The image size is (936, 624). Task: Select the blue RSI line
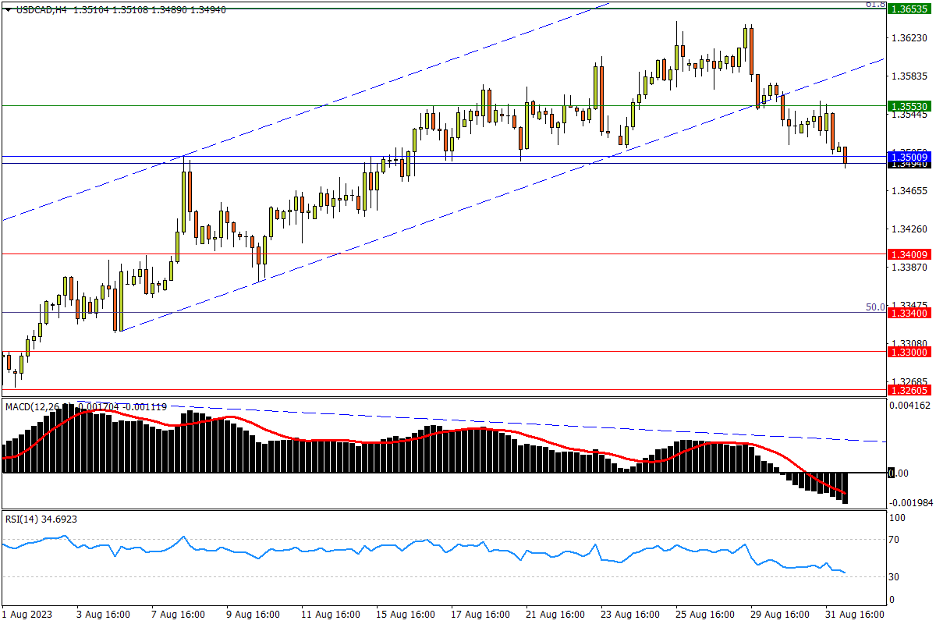click(300, 549)
